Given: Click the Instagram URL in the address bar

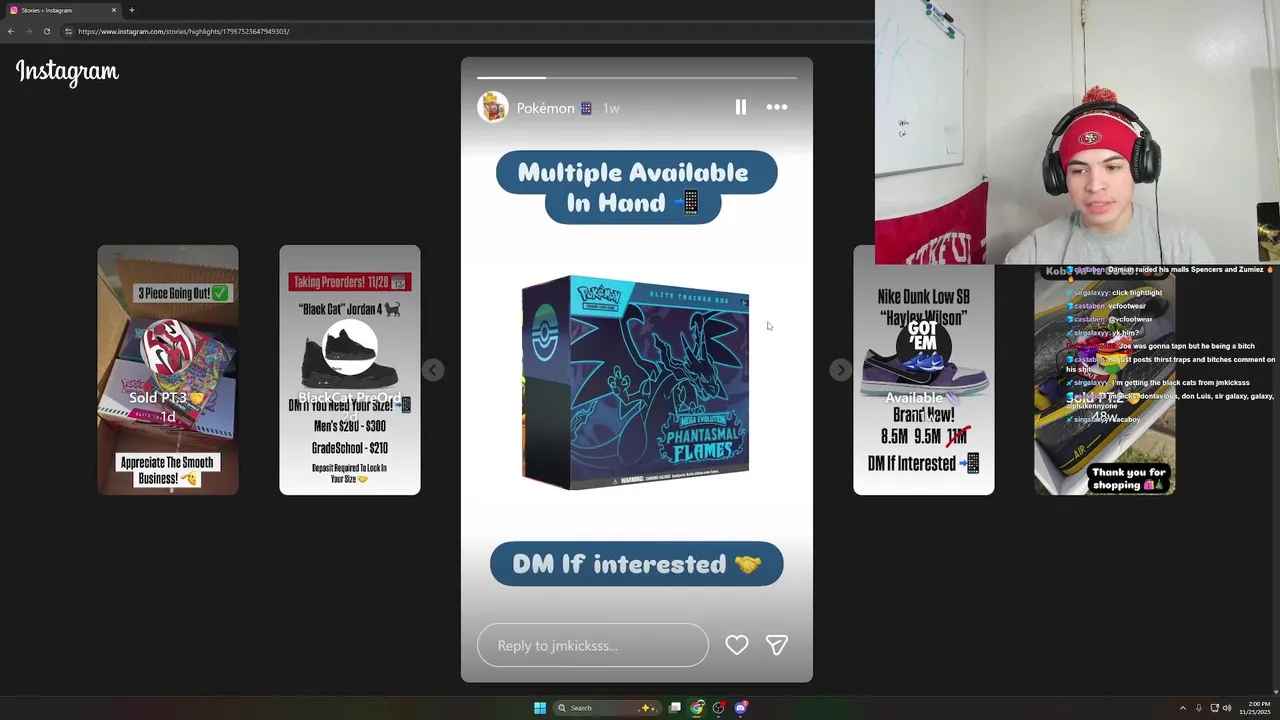Looking at the screenshot, I should click(184, 31).
